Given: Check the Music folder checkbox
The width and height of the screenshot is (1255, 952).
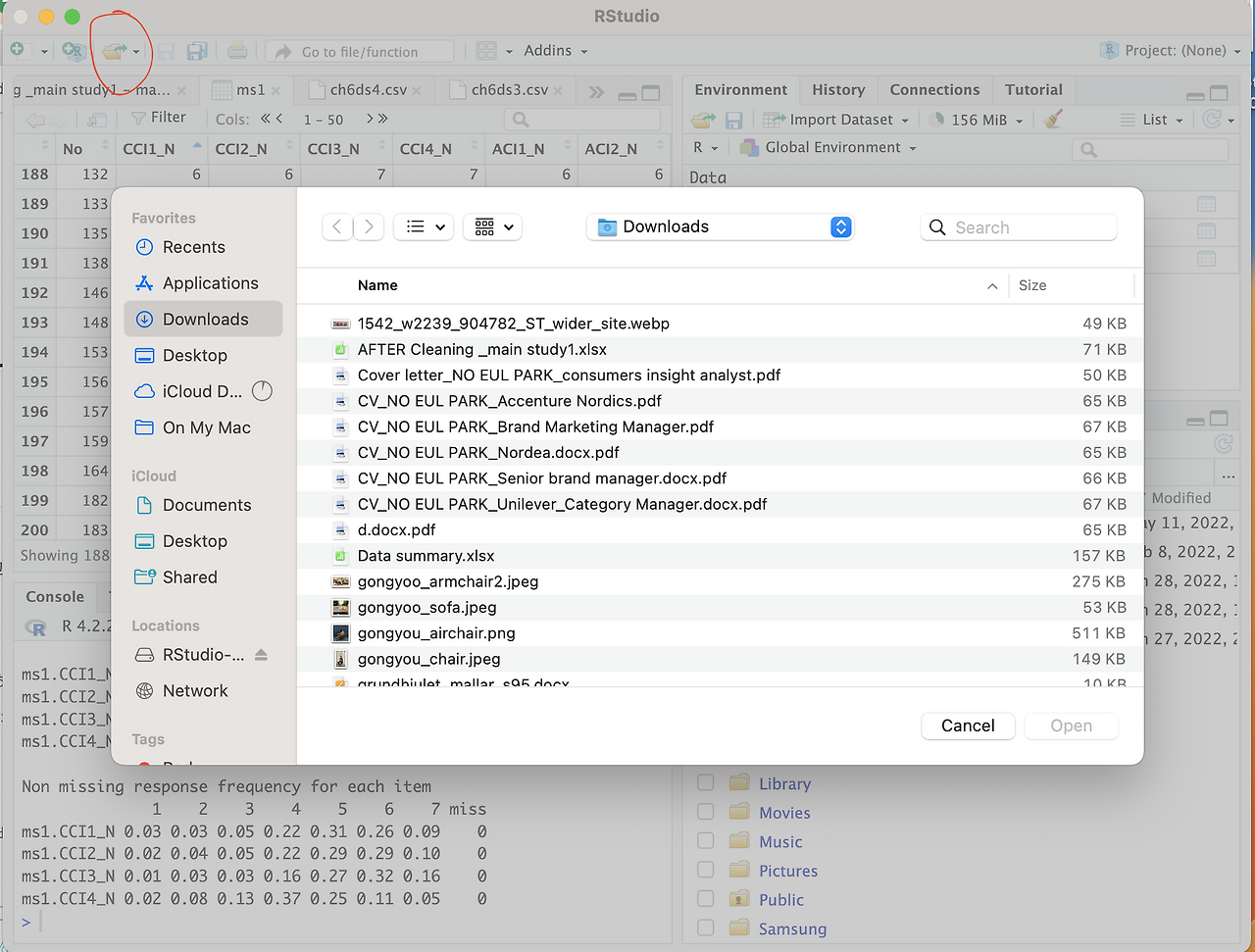Looking at the screenshot, I should [x=705, y=840].
